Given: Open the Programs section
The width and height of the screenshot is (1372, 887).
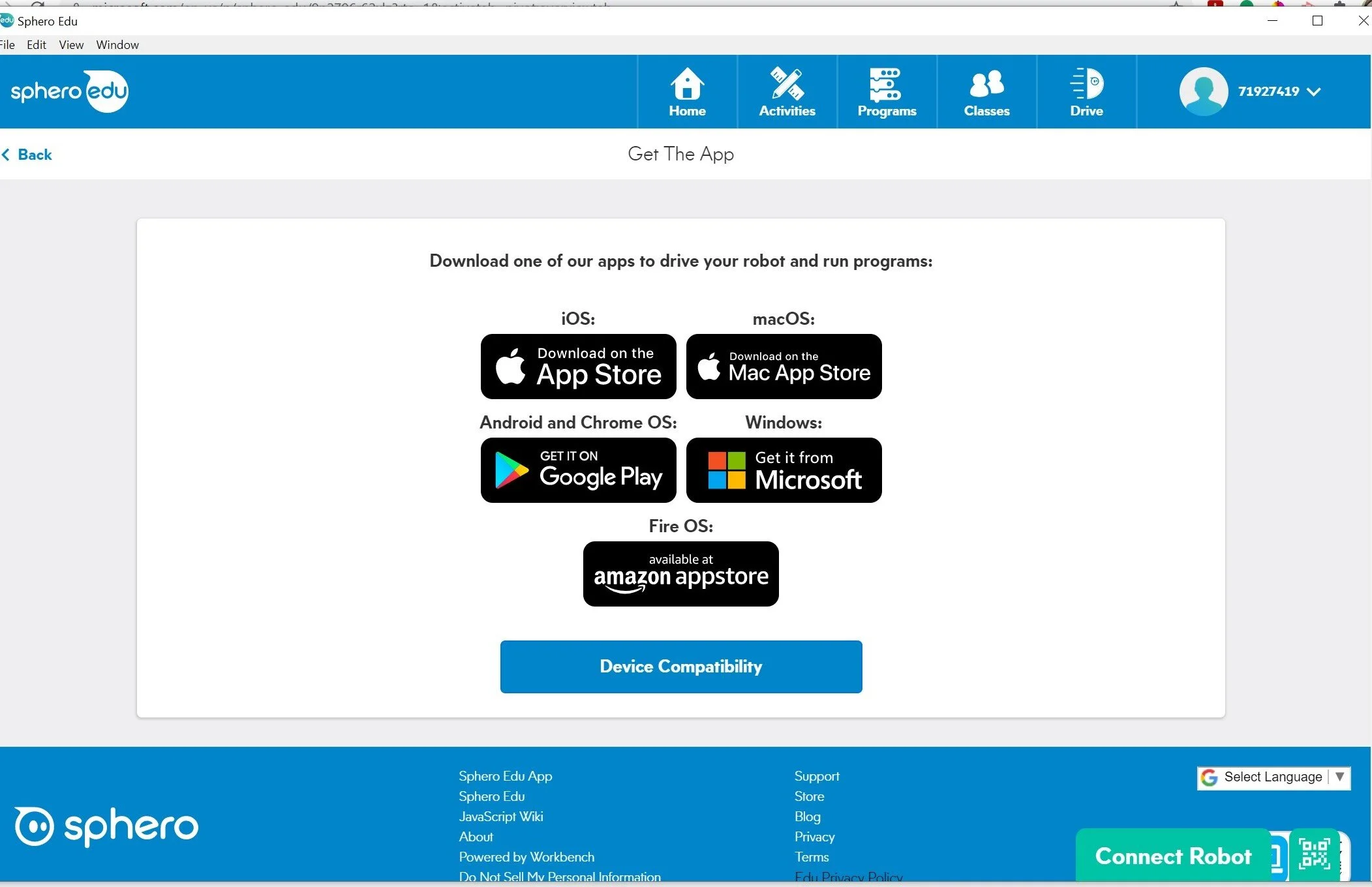Looking at the screenshot, I should 887,92.
